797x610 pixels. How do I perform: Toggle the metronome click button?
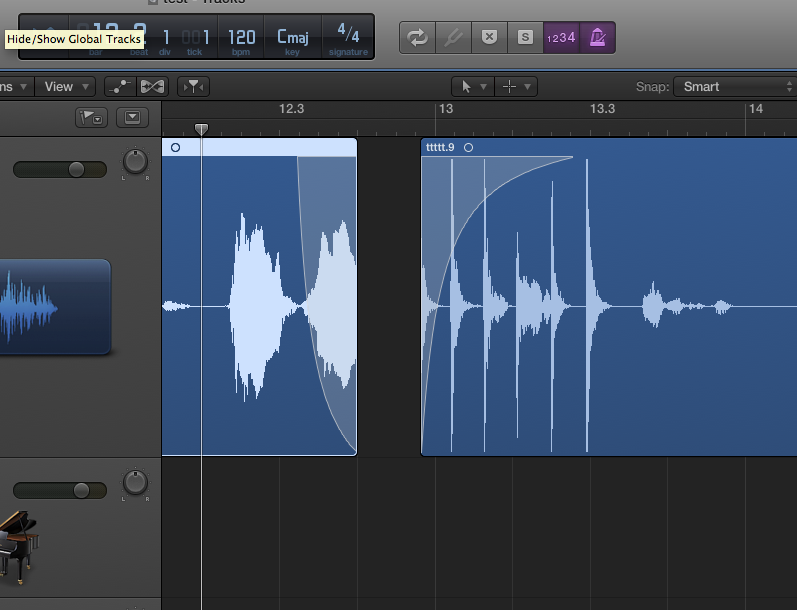point(597,37)
